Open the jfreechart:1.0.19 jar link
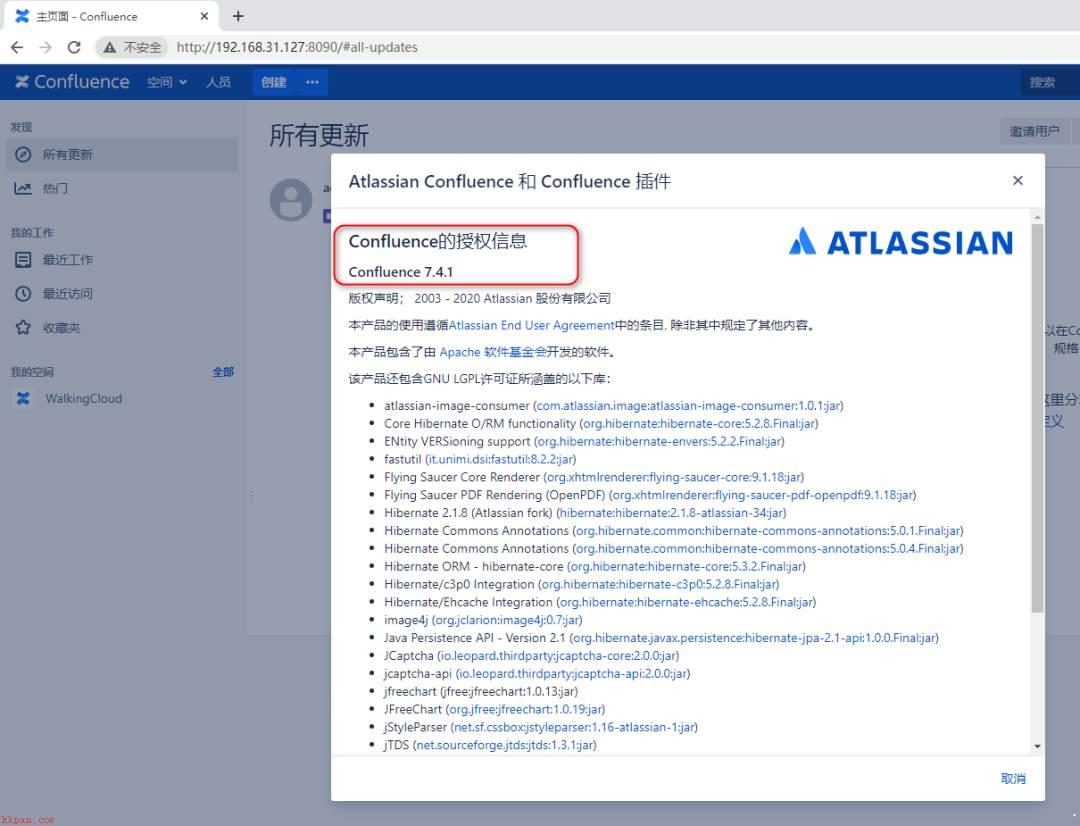This screenshot has height=826, width=1080. click(x=526, y=710)
